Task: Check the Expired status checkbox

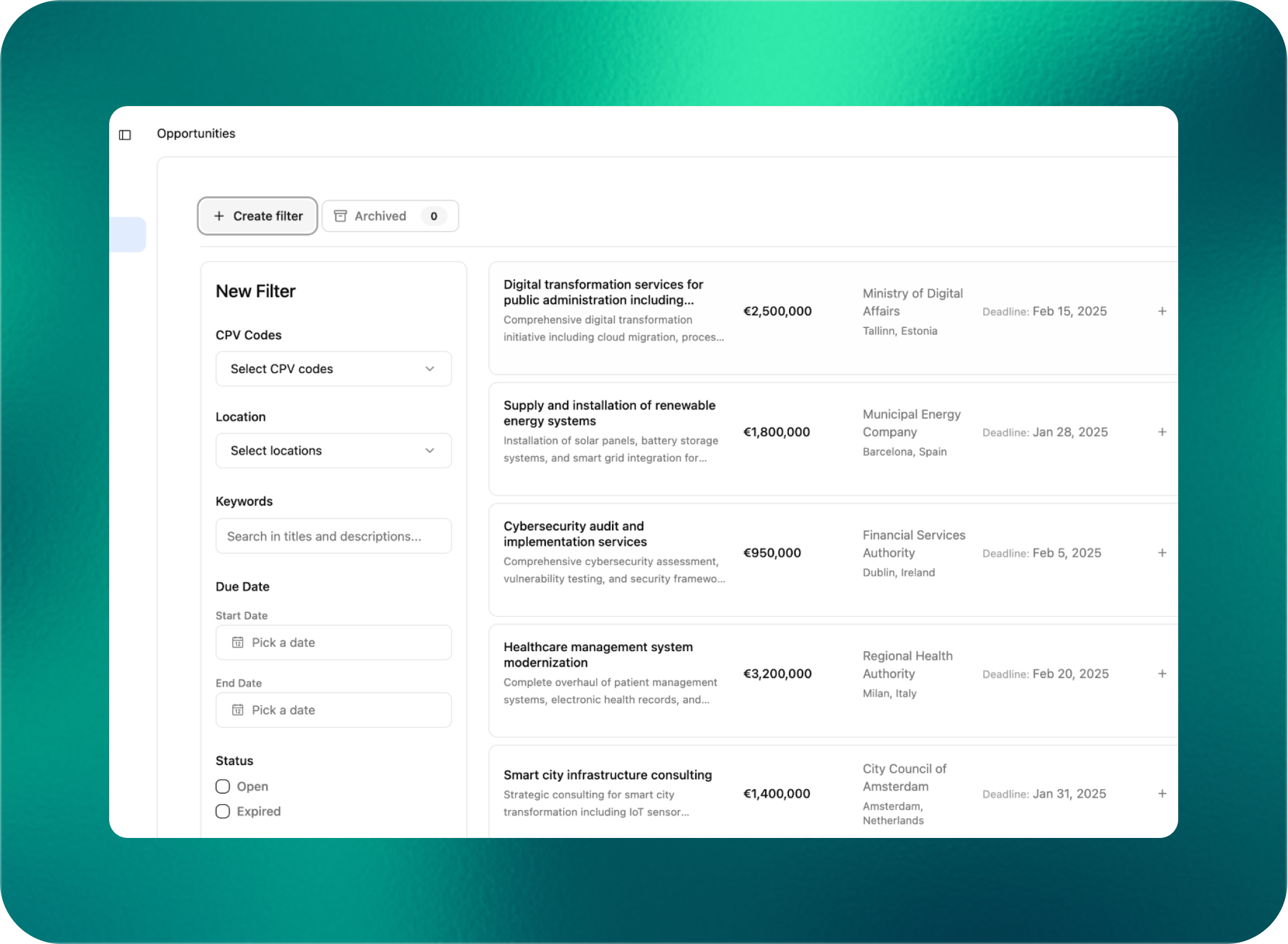Action: pyautogui.click(x=223, y=811)
